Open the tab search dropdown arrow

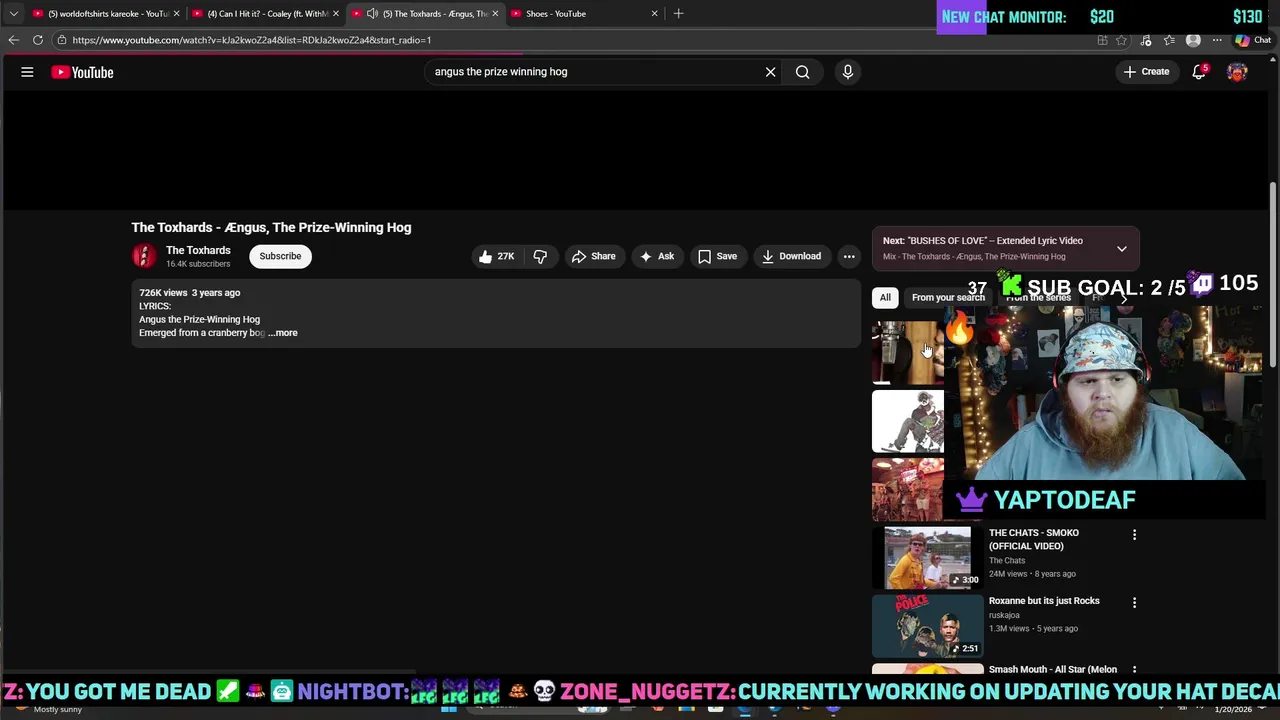pos(13,14)
